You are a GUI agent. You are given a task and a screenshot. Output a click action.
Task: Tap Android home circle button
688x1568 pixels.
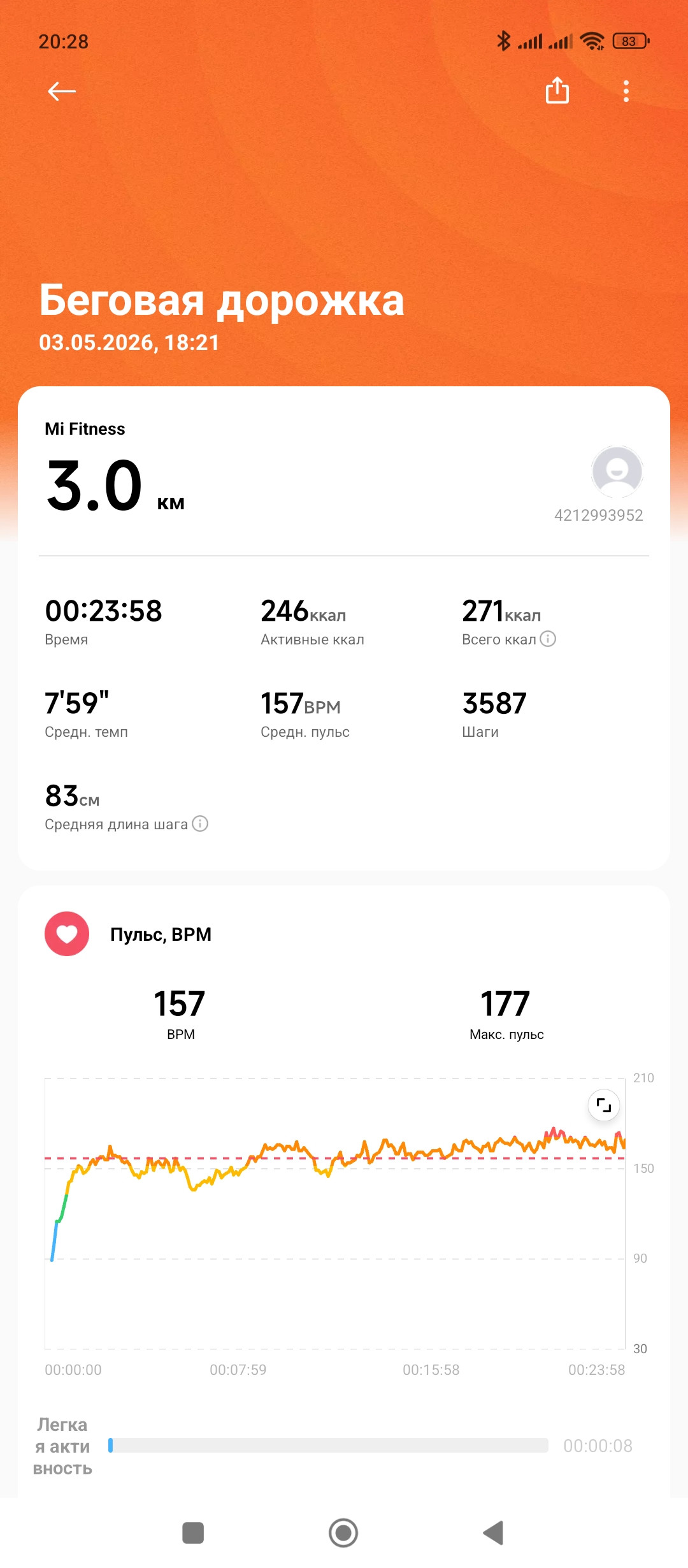[x=343, y=1533]
